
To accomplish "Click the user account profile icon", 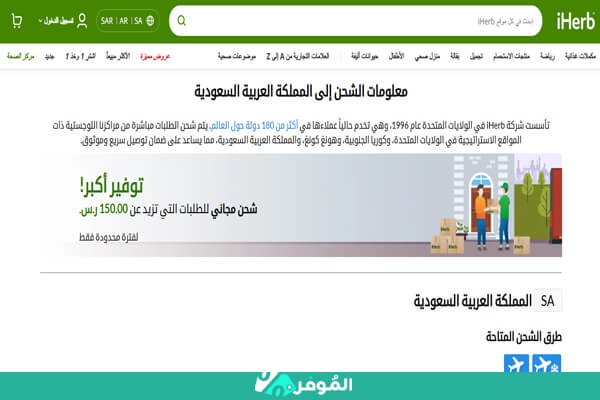I will tap(82, 21).
